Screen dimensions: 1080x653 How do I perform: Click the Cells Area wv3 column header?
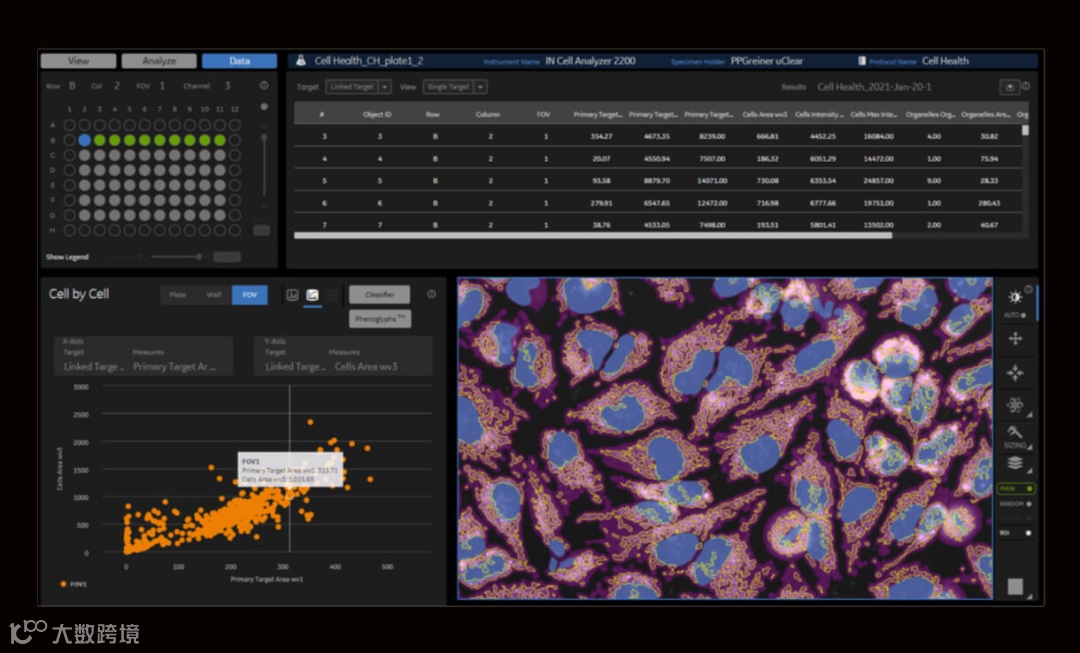click(765, 114)
